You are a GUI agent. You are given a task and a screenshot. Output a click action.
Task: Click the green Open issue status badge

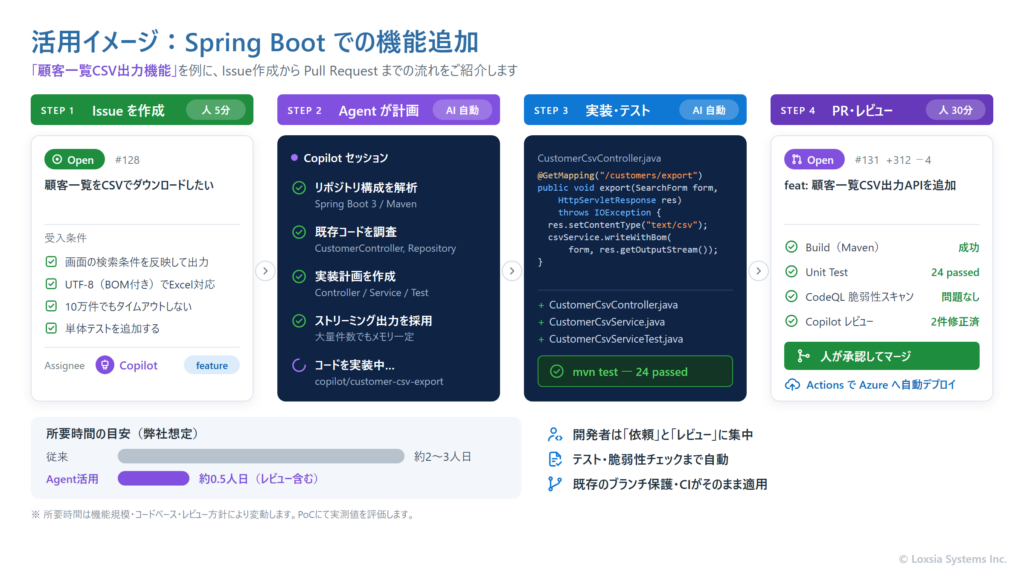[x=74, y=159]
